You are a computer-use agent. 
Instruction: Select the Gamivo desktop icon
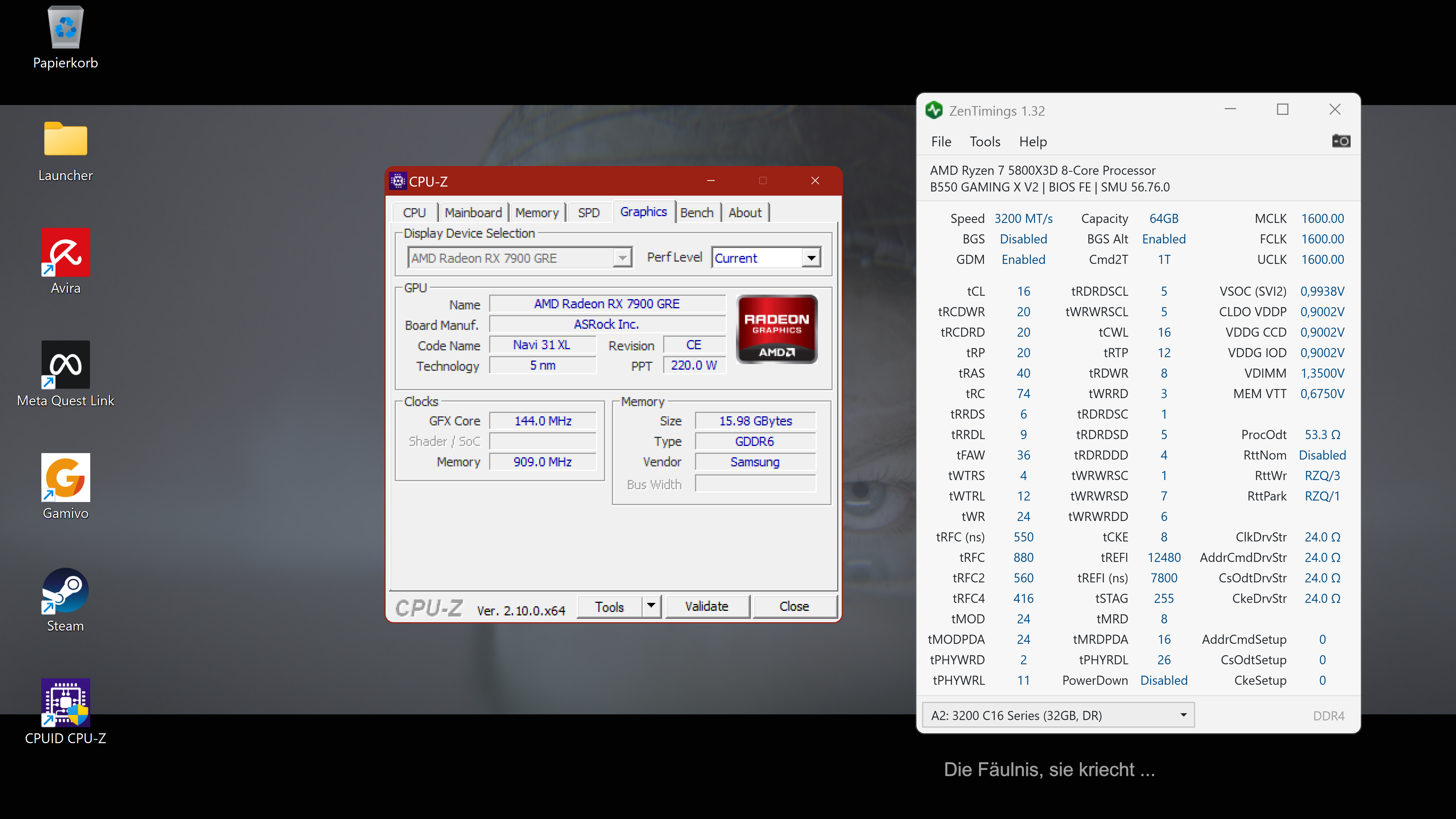point(66,477)
